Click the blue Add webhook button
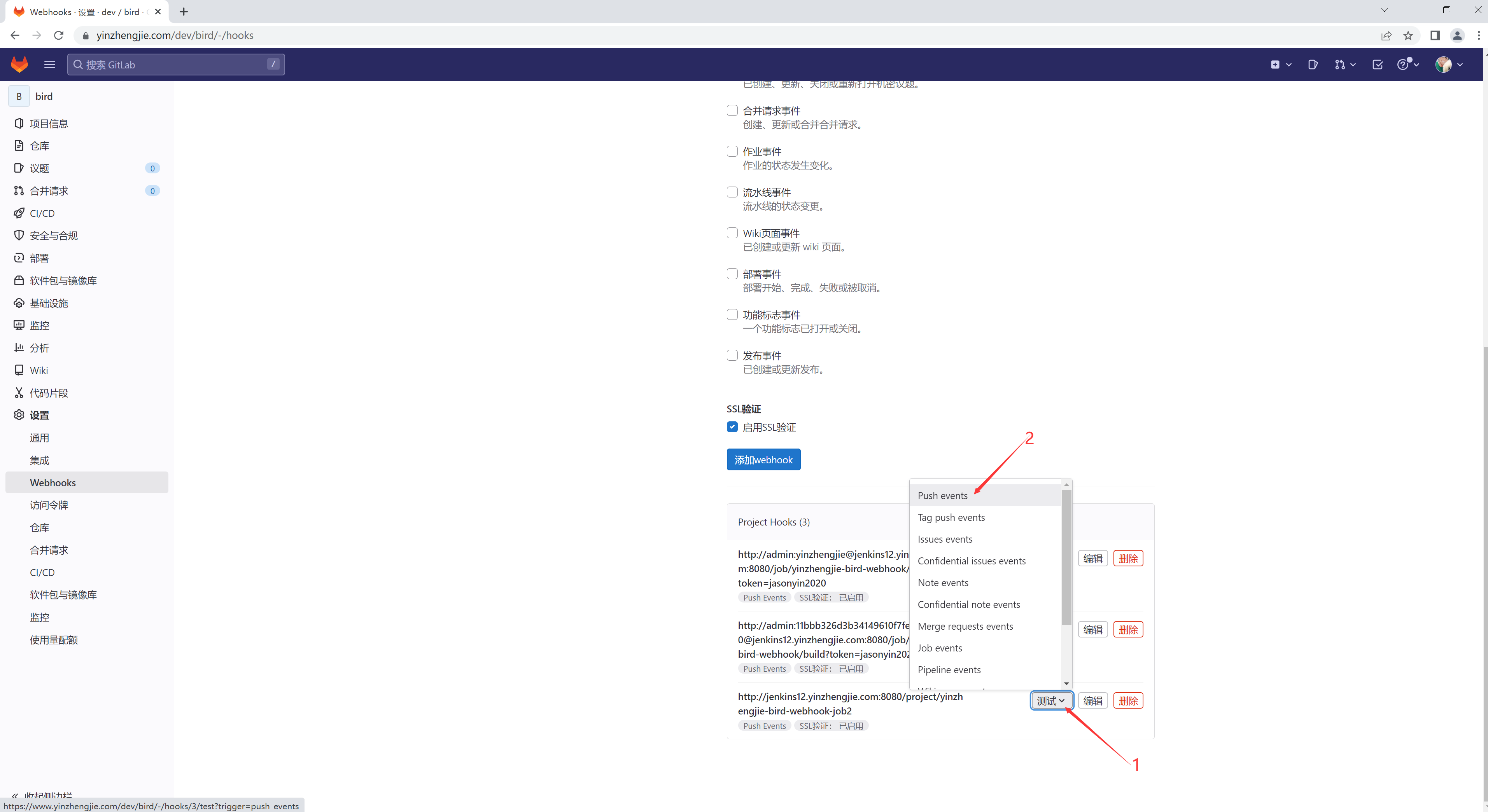 (x=763, y=460)
